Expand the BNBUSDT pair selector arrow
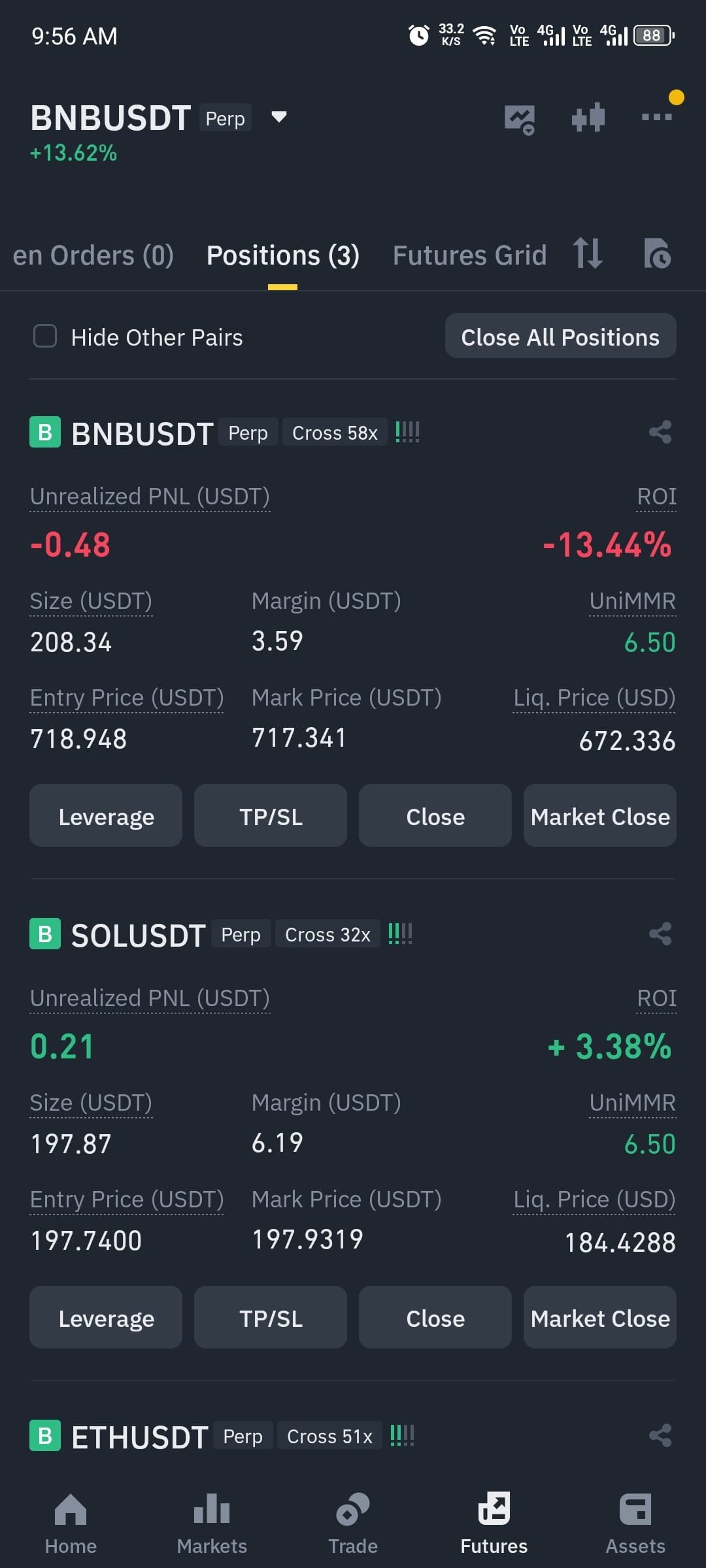This screenshot has height=1568, width=706. (x=279, y=117)
